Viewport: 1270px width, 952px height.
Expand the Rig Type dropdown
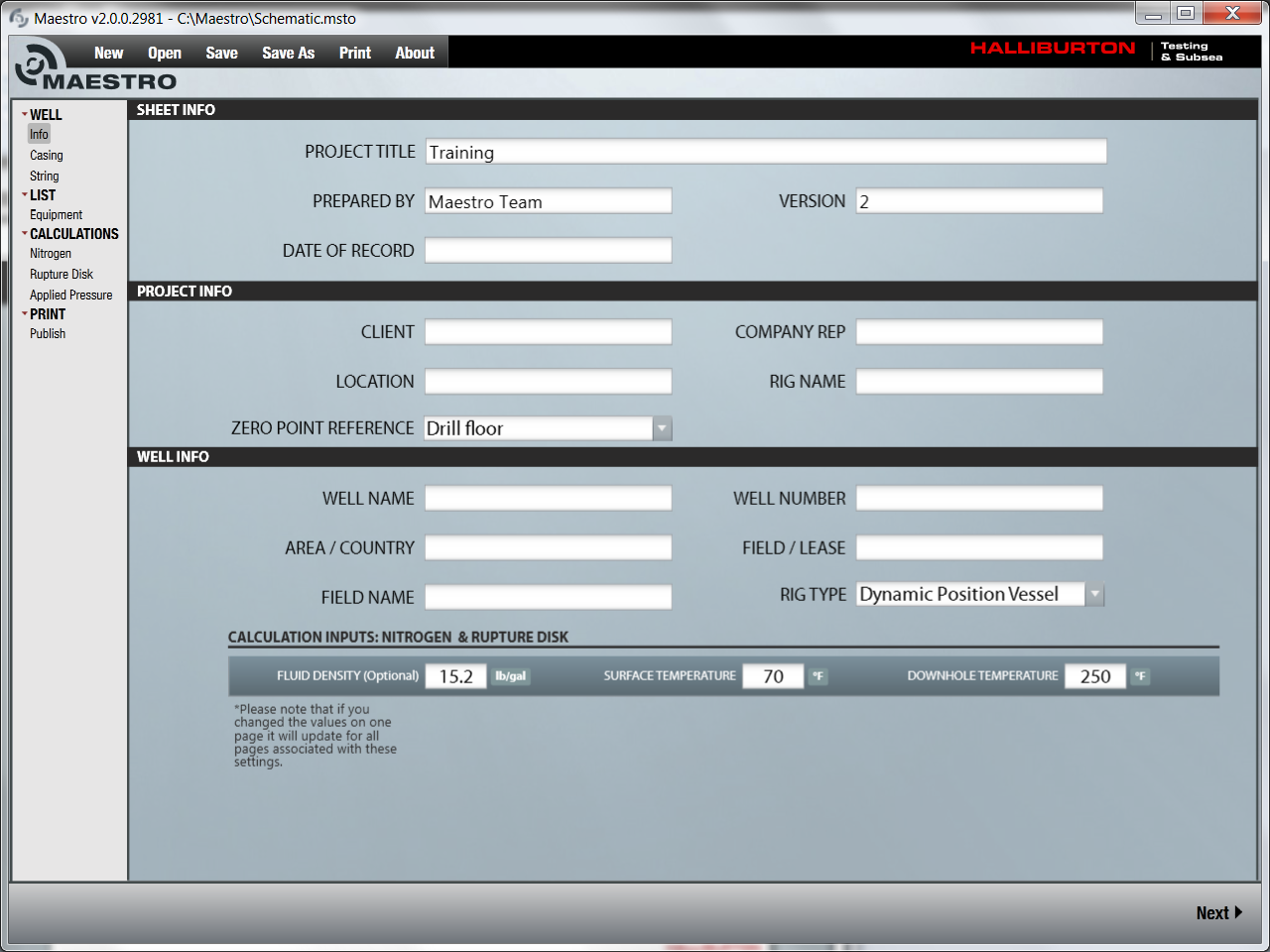tap(1094, 595)
